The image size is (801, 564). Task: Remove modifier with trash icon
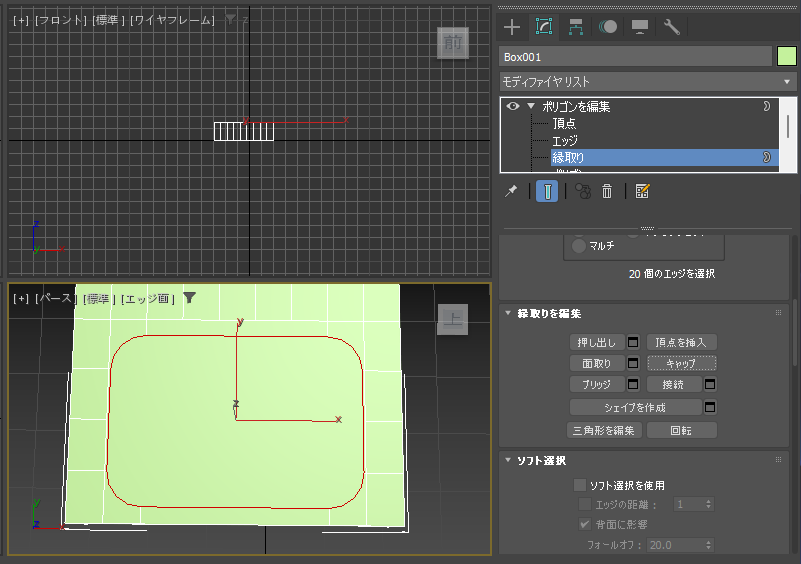tap(607, 192)
